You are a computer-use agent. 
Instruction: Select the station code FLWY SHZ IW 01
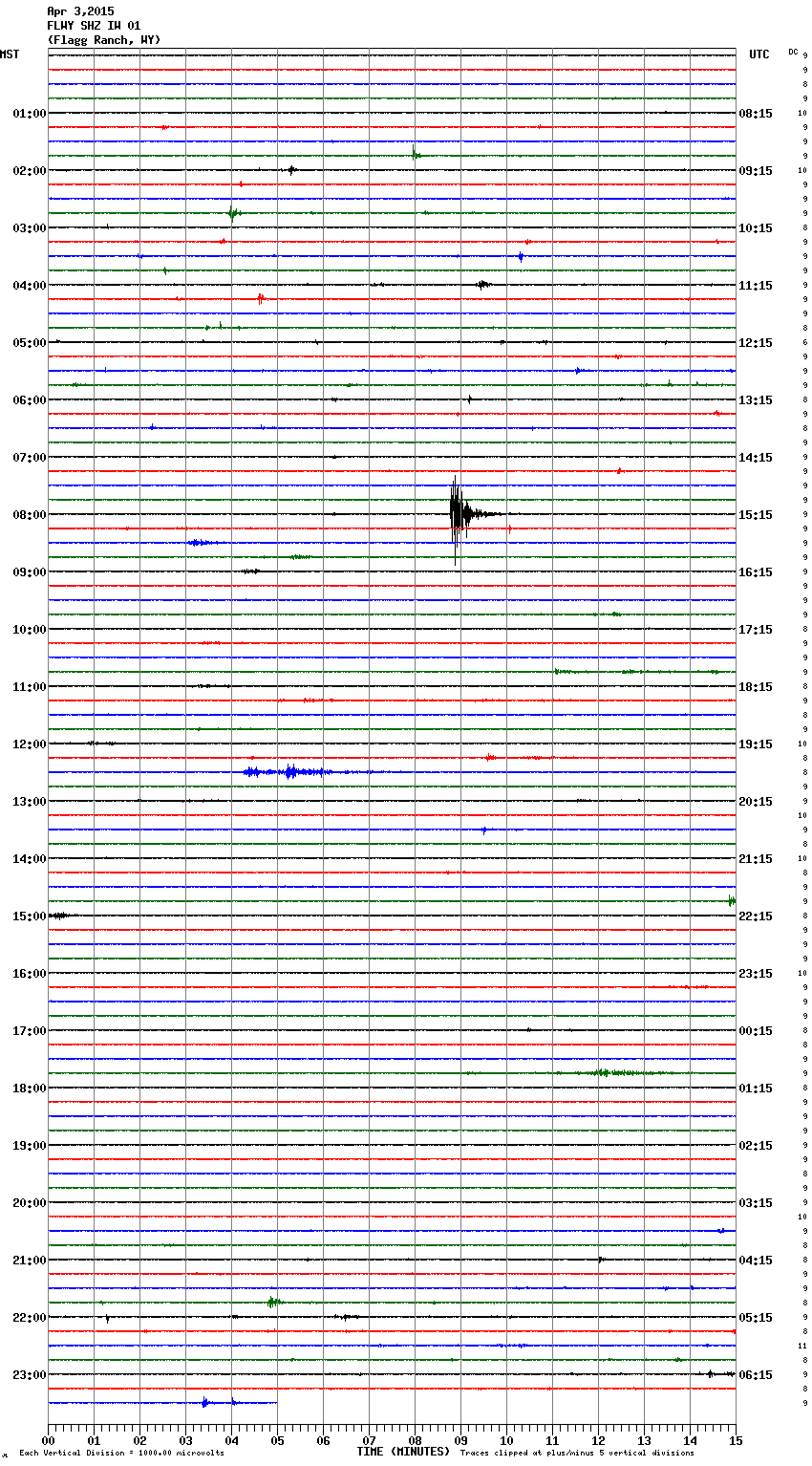(94, 26)
